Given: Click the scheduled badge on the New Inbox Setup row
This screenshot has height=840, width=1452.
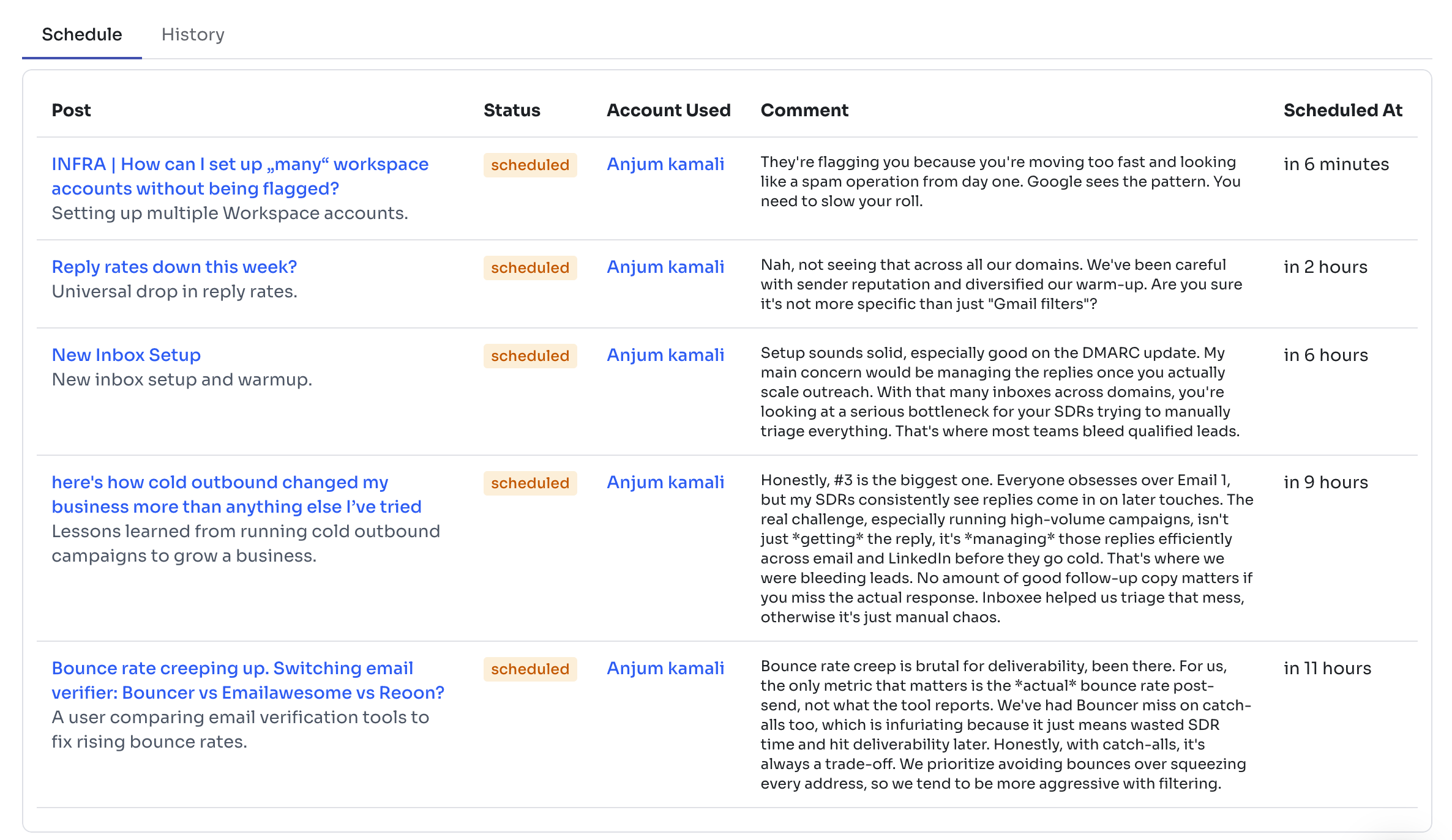Looking at the screenshot, I should click(530, 355).
